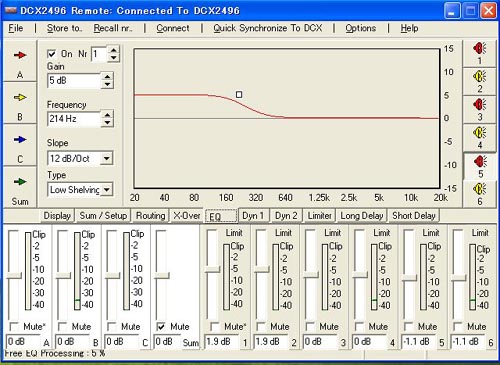This screenshot has width=500, height=365.
Task: Open the Options menu
Action: (360, 28)
